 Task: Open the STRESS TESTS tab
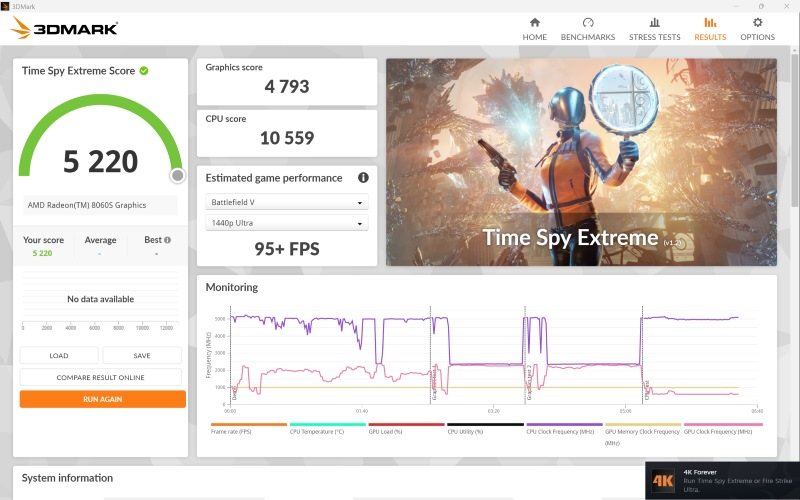[x=655, y=30]
